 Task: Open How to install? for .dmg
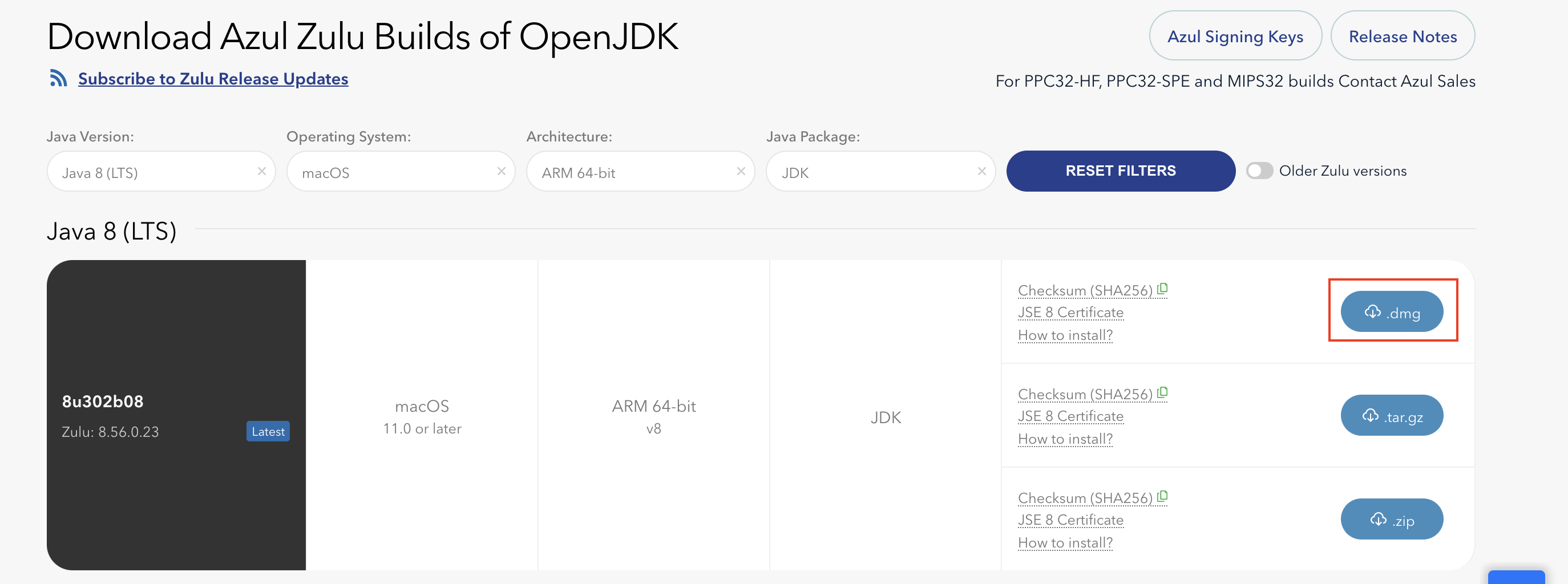pos(1065,335)
